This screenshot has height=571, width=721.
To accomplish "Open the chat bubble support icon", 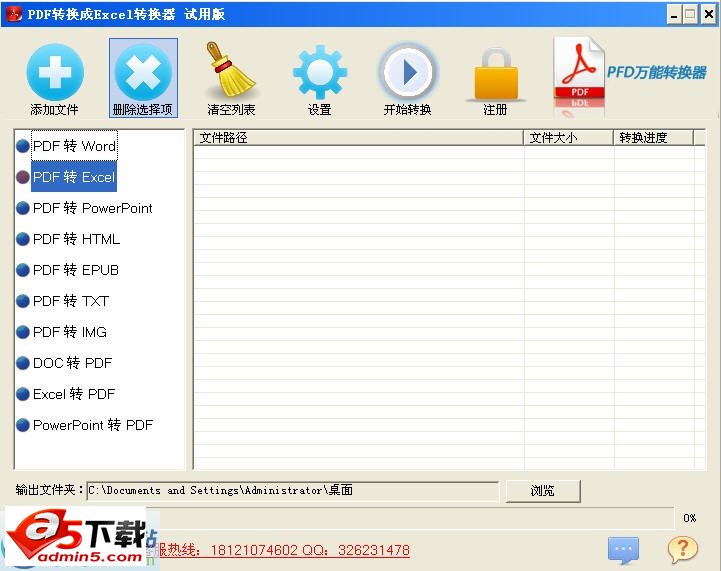I will pos(623,550).
